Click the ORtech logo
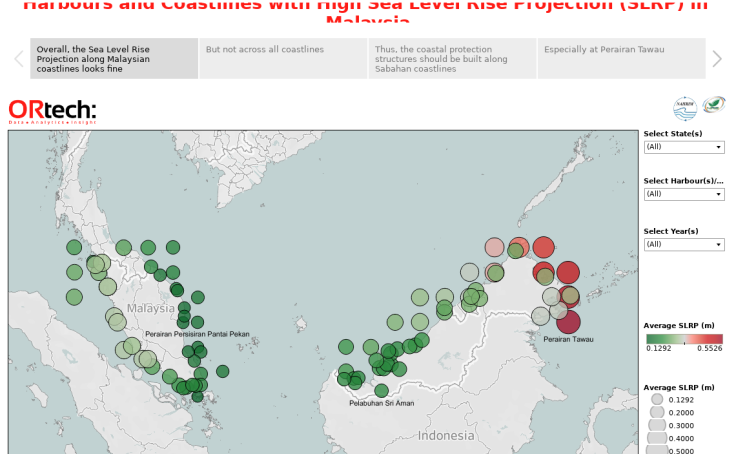 coord(52,112)
